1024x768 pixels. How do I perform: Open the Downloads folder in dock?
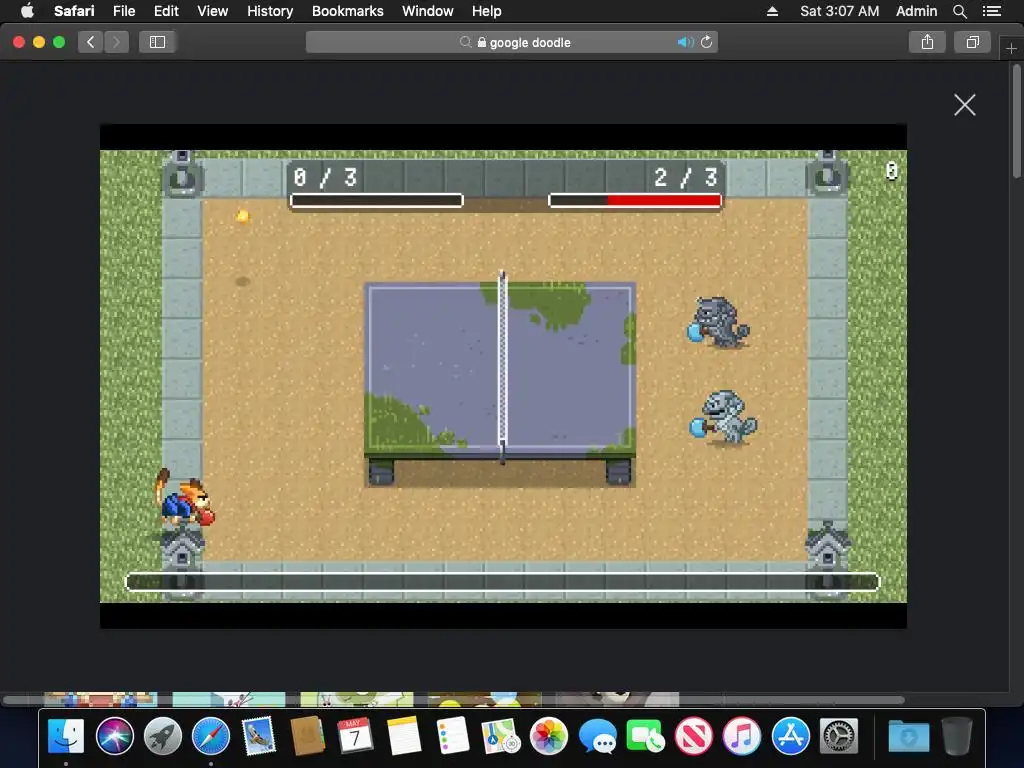(x=908, y=736)
